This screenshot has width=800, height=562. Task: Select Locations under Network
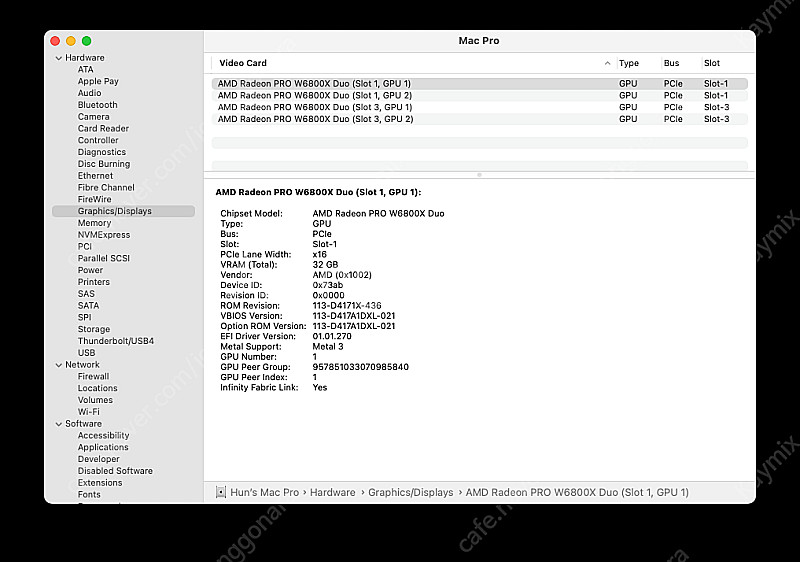point(97,388)
